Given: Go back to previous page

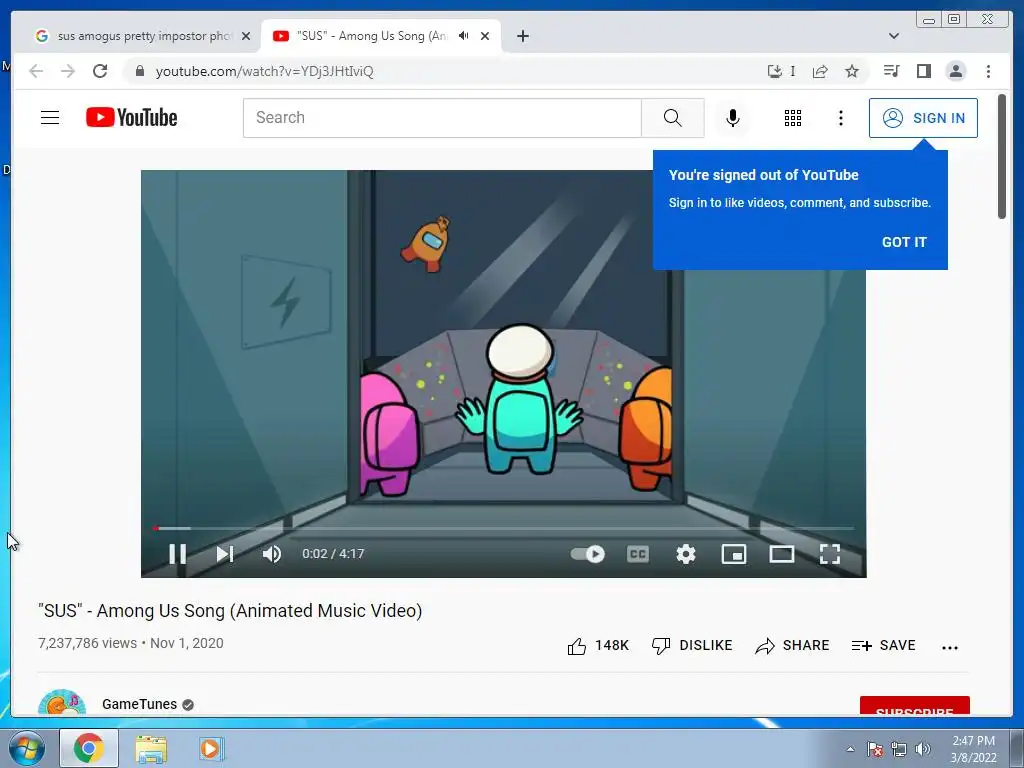Looking at the screenshot, I should pyautogui.click(x=36, y=71).
